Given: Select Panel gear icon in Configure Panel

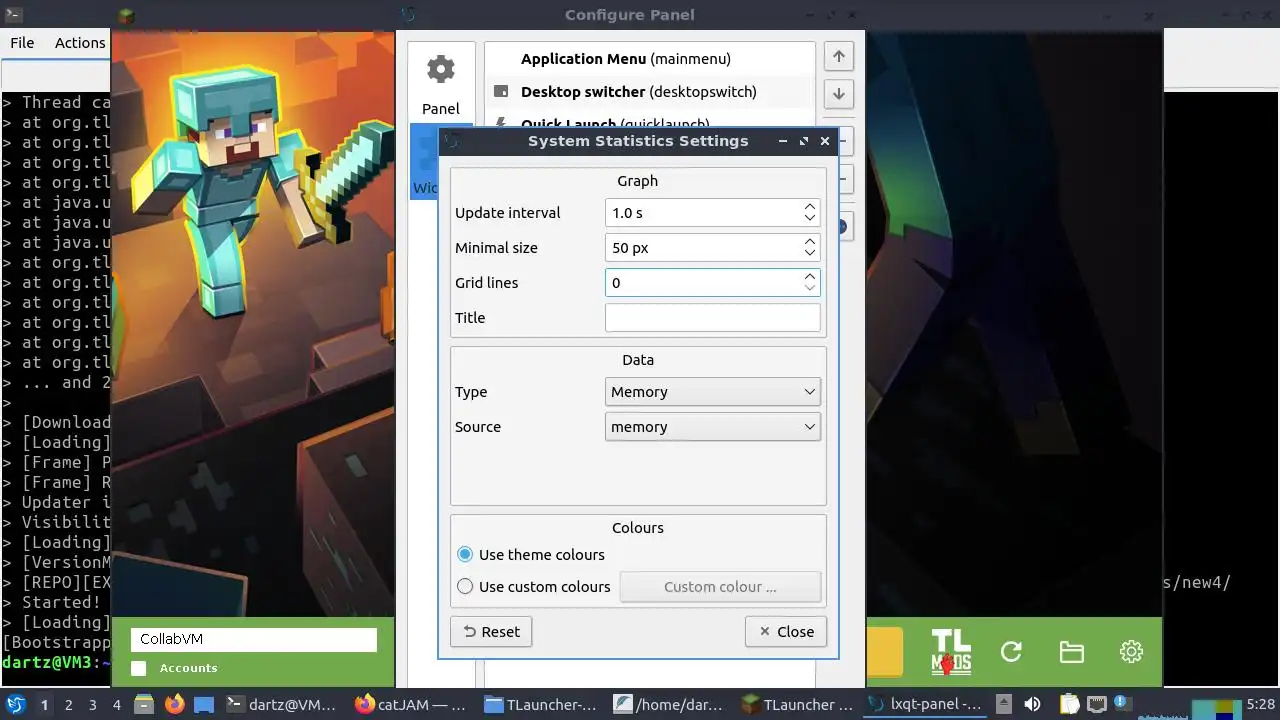Looking at the screenshot, I should click(x=441, y=69).
